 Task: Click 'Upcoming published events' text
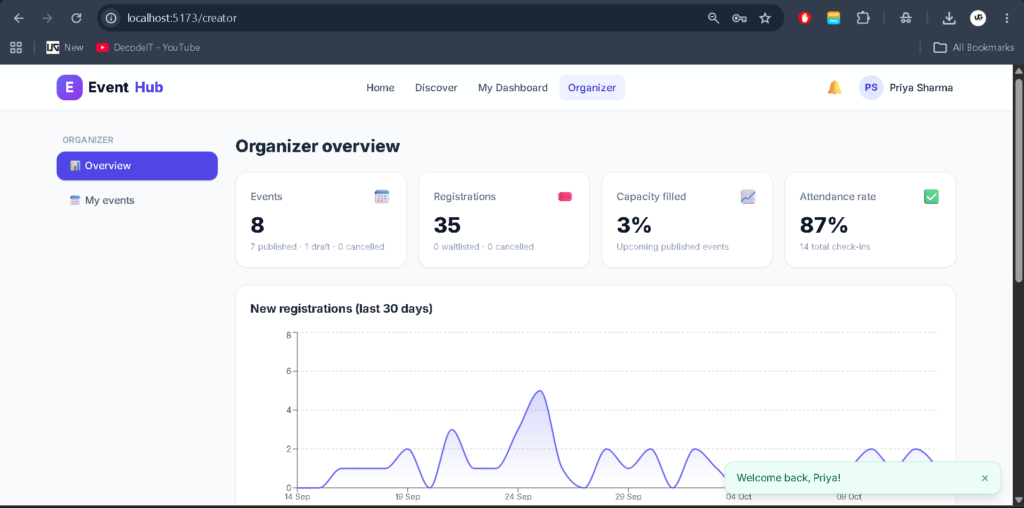pos(673,247)
